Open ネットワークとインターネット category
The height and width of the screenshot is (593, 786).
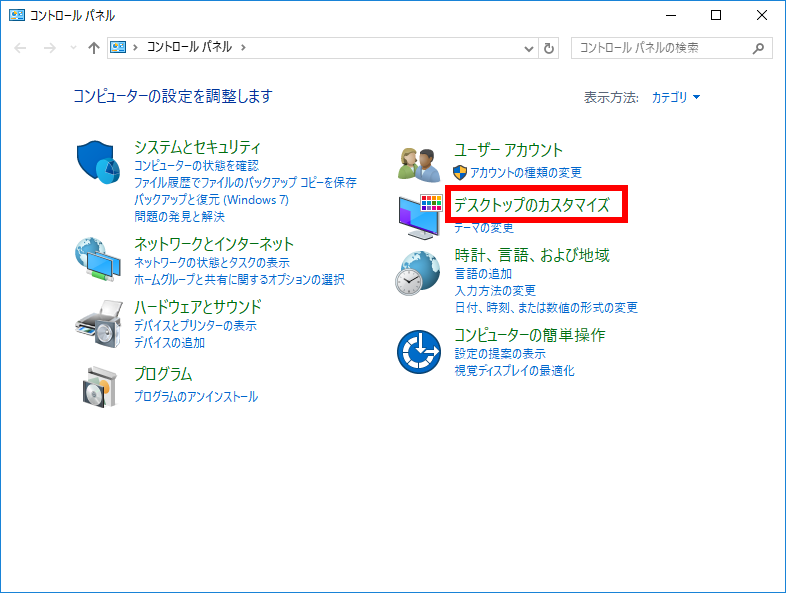pyautogui.click(x=214, y=244)
